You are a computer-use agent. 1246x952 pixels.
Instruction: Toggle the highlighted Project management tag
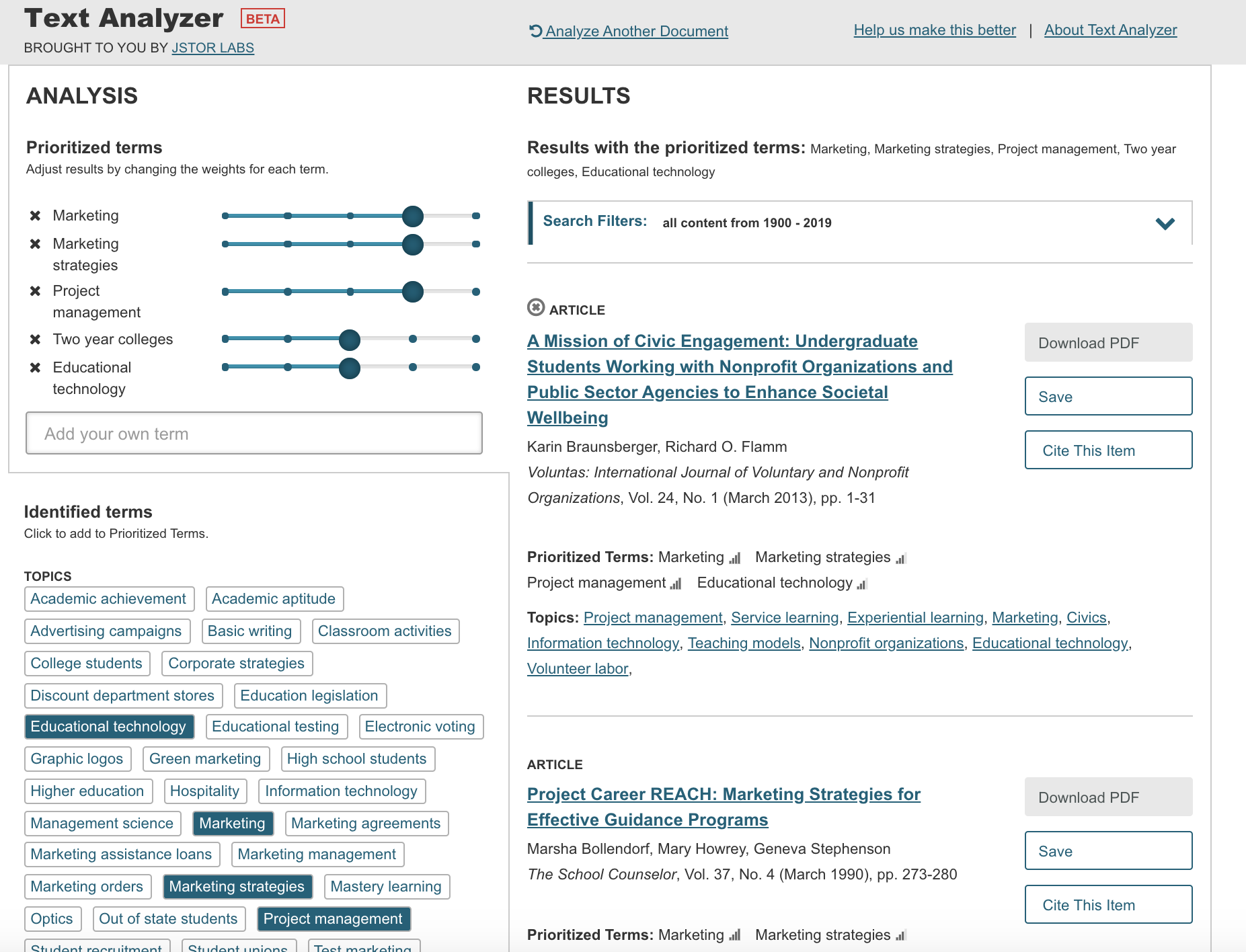point(334,919)
